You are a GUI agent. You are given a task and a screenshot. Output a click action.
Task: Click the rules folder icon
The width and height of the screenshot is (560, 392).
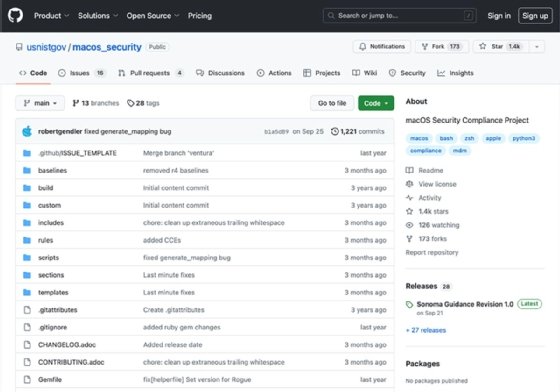pos(27,240)
